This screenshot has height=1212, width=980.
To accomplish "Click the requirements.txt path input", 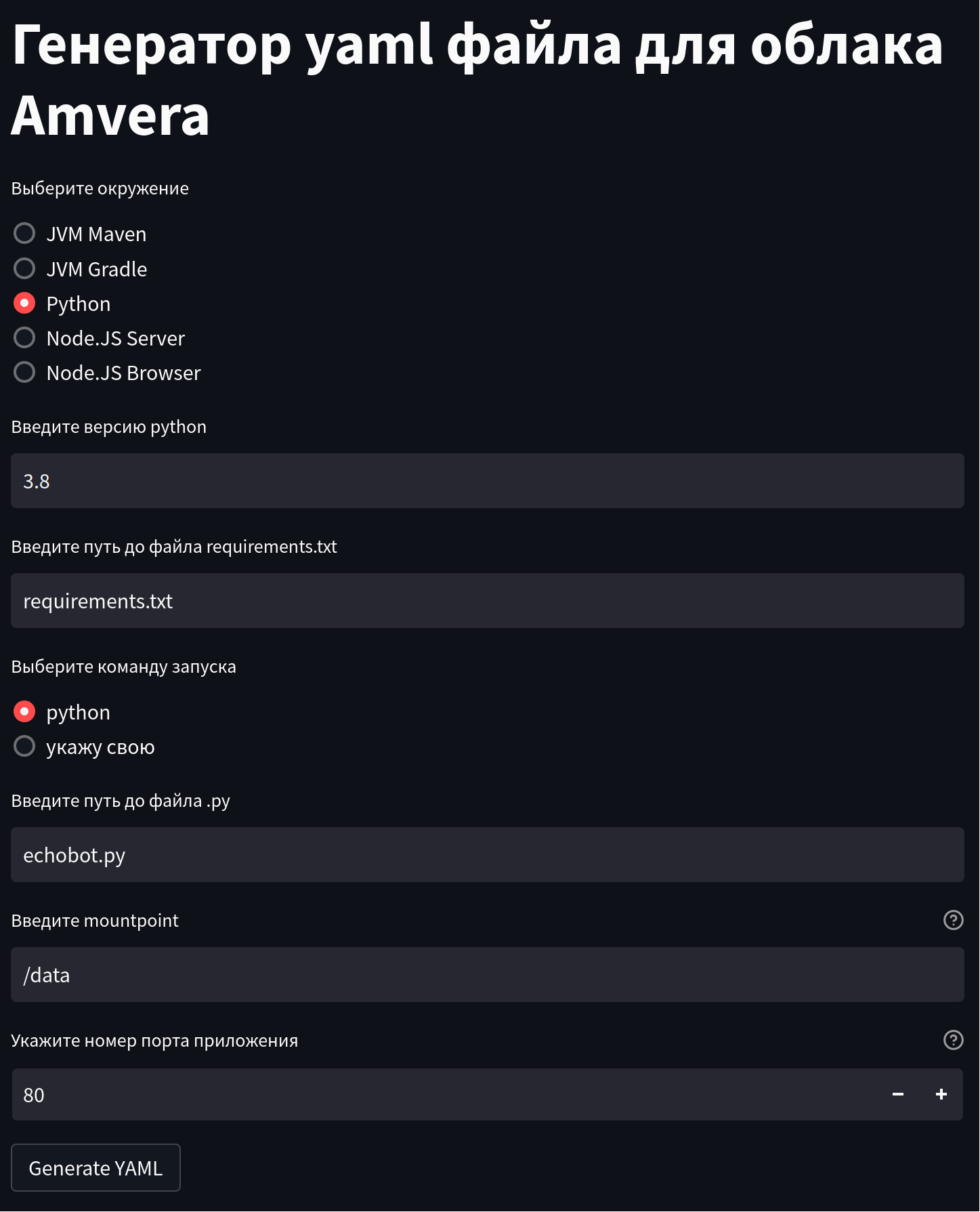I will pyautogui.click(x=488, y=601).
